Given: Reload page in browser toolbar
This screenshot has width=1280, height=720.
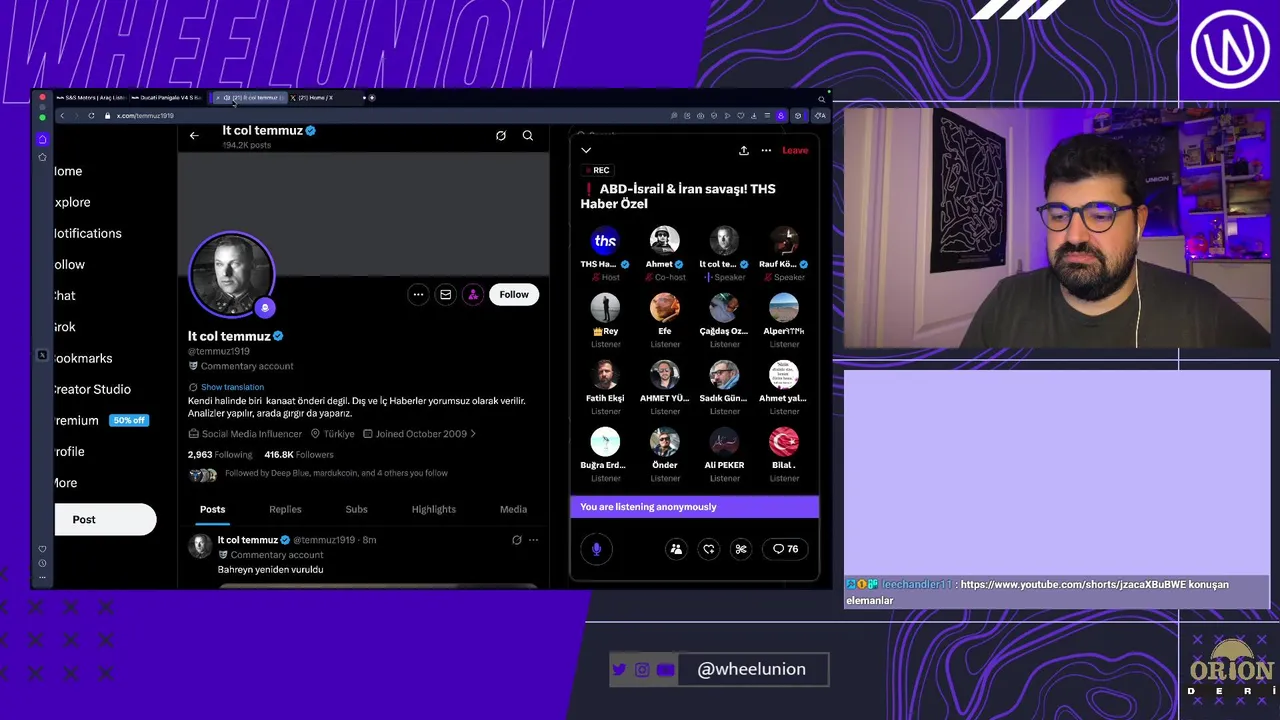Looking at the screenshot, I should point(91,116).
